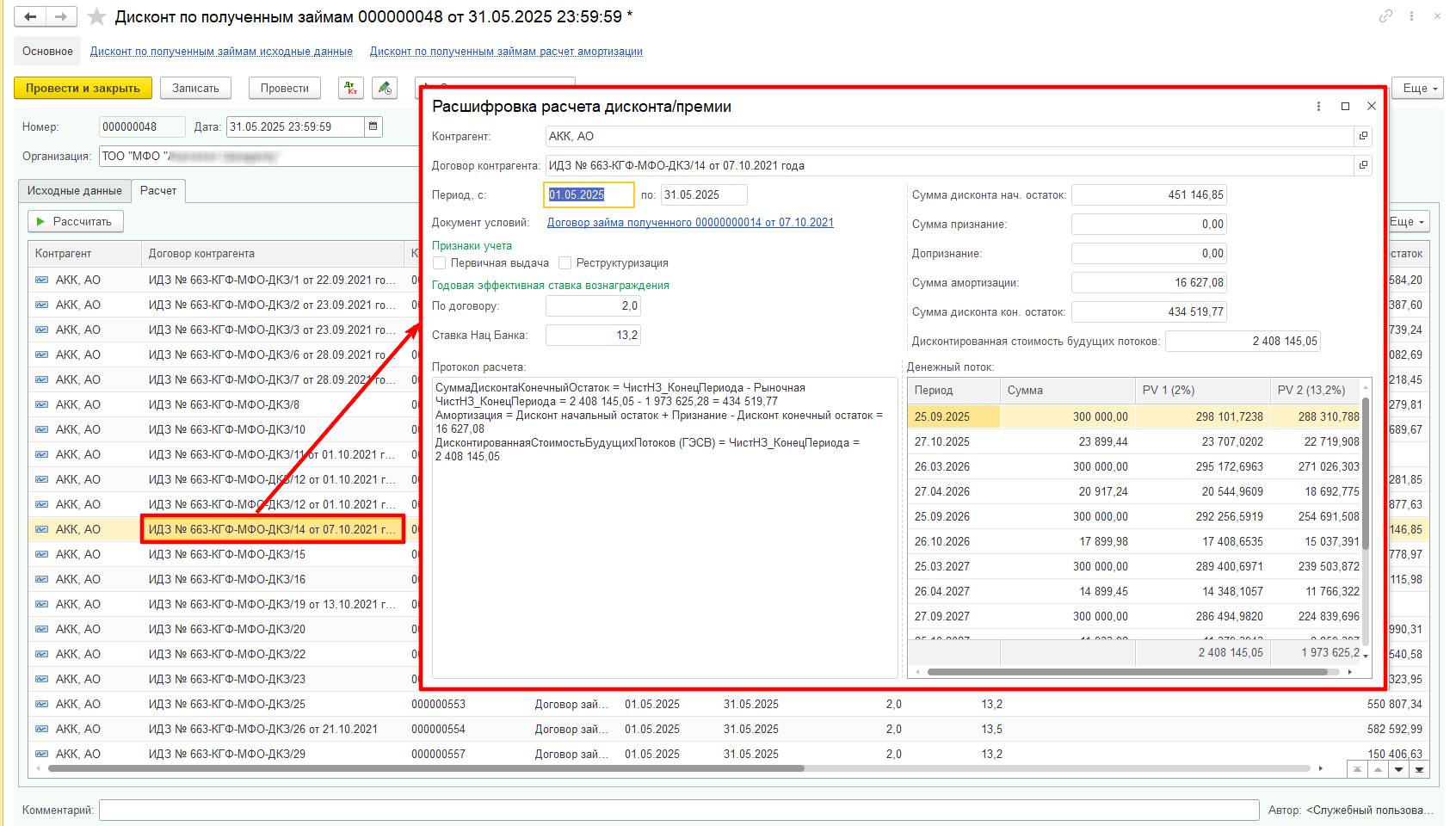The height and width of the screenshot is (826, 1456).
Task: Click the Организация field ТОО "МФО"
Action: (x=258, y=156)
